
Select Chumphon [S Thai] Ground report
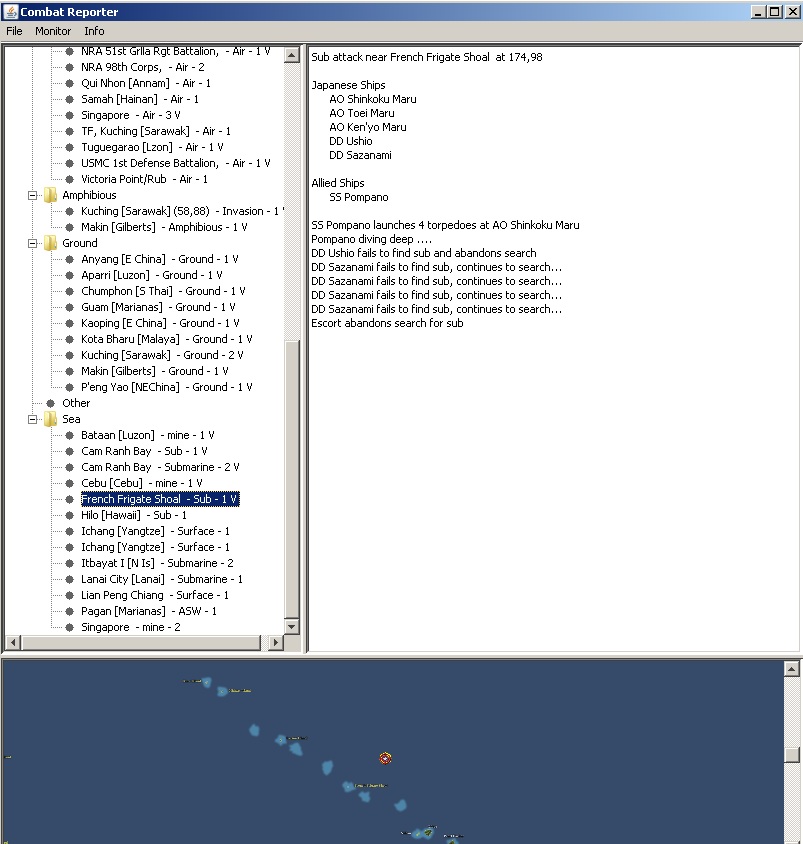tap(163, 291)
